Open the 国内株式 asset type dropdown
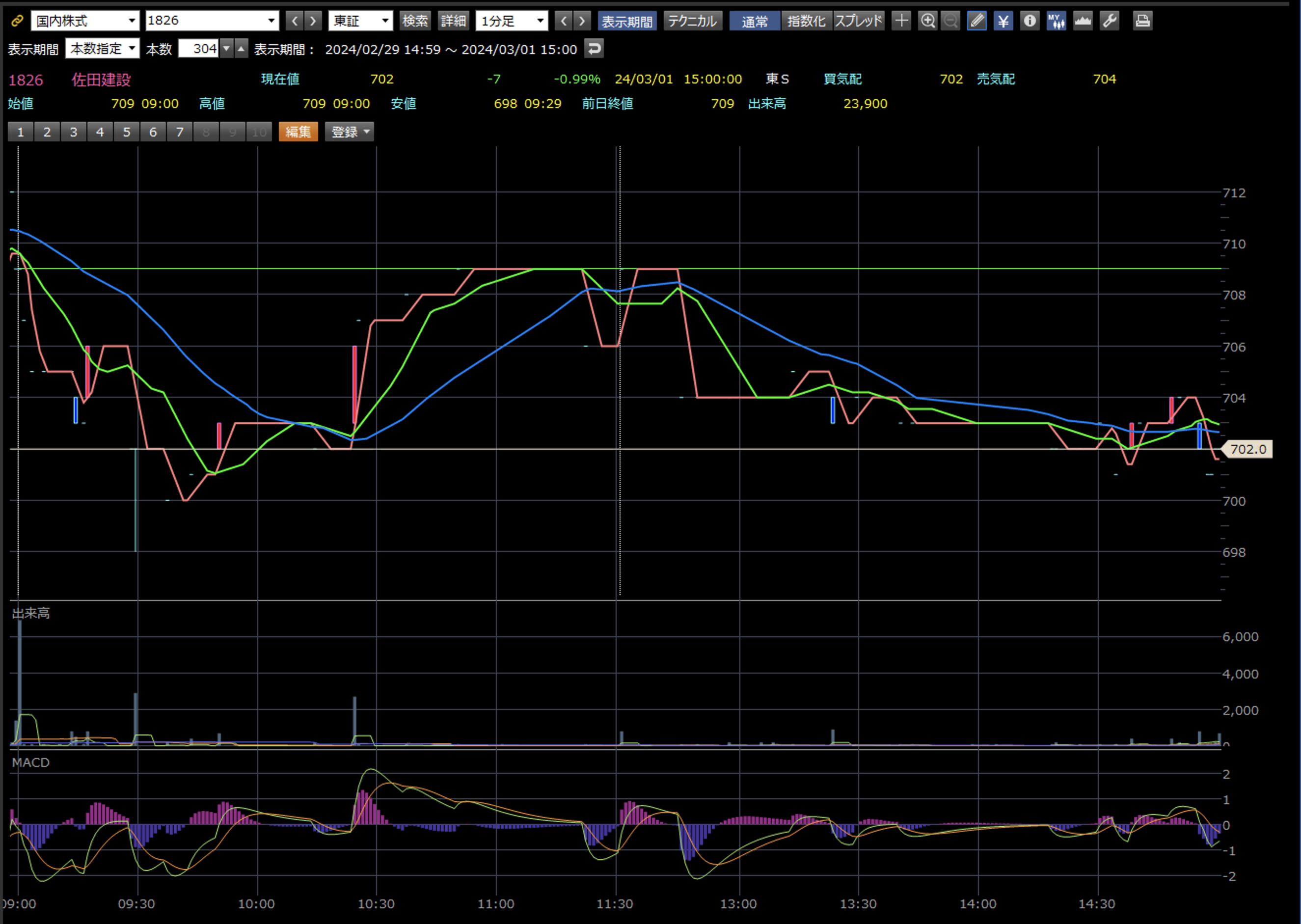This screenshot has height=924, width=1301. pyautogui.click(x=85, y=21)
